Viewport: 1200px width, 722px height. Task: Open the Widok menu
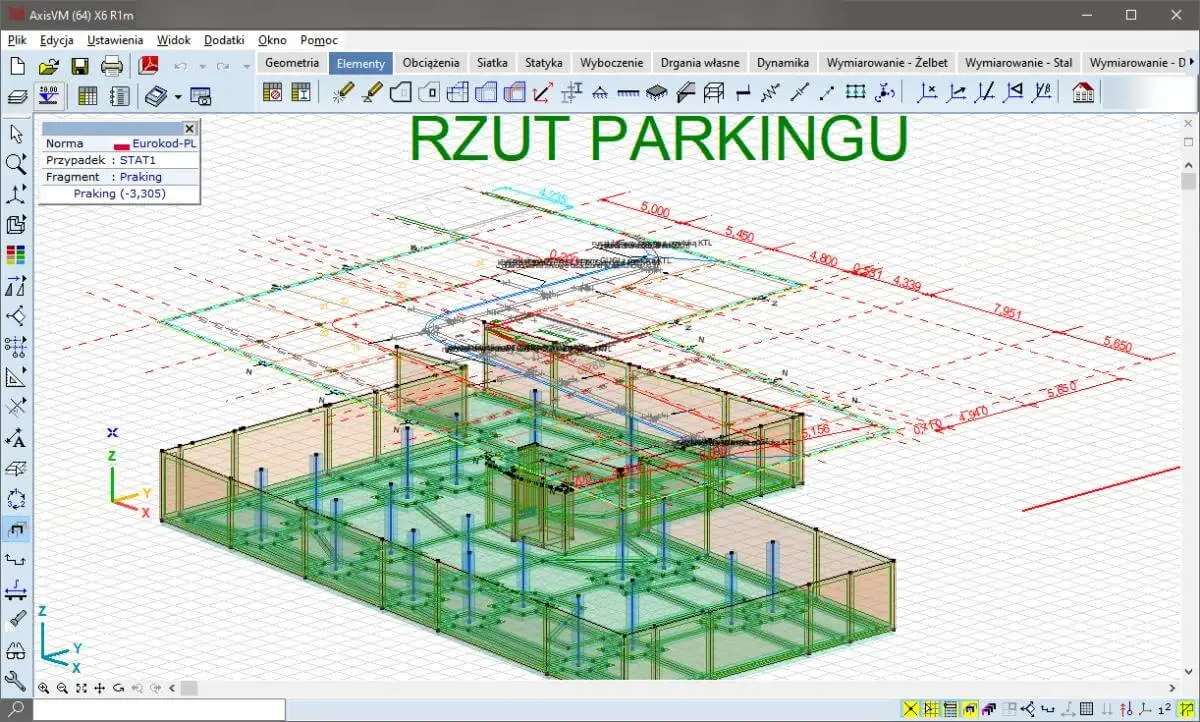tap(174, 40)
